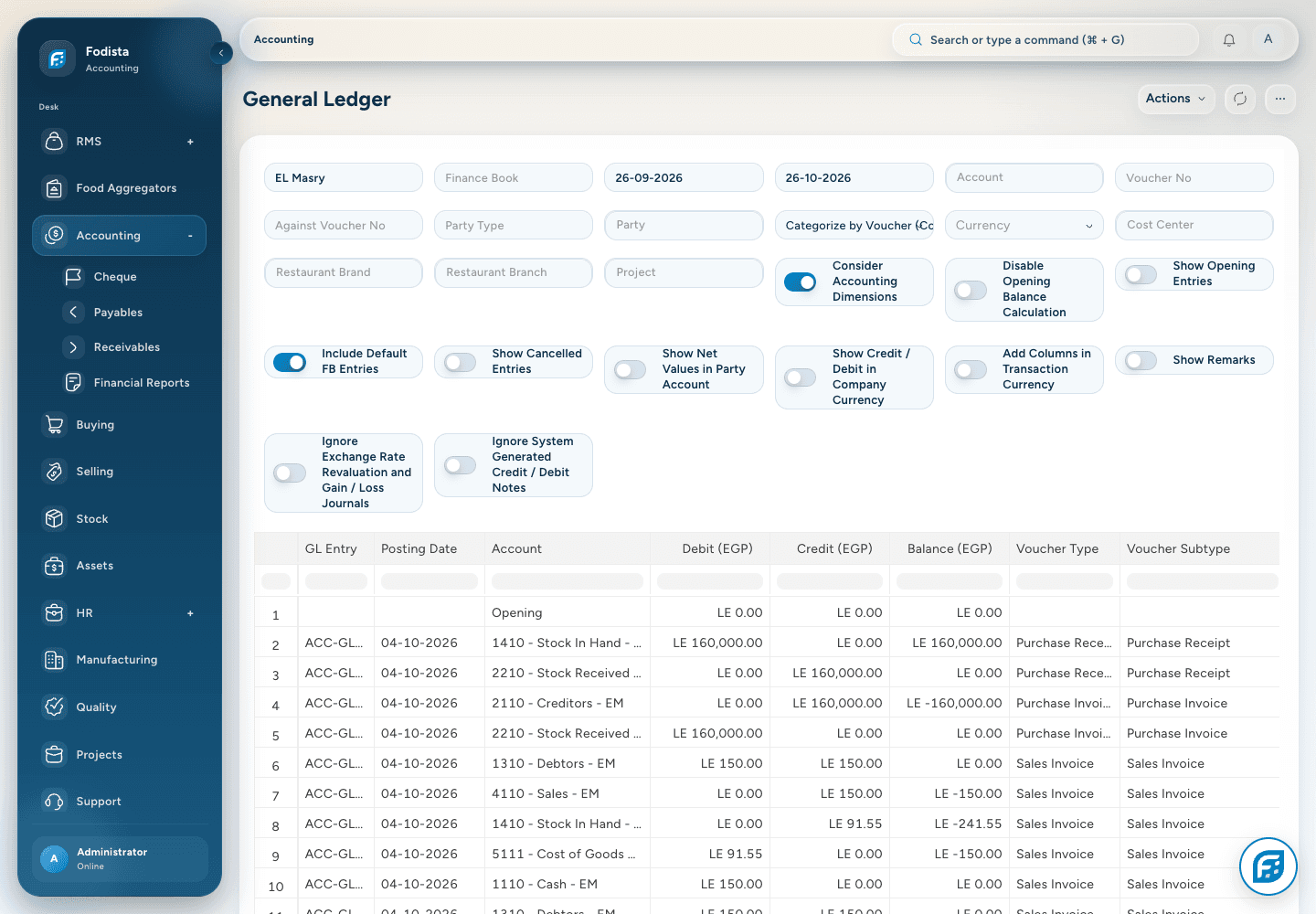Refresh the General Ledger report
Viewport: 1316px width, 914px height.
[1240, 99]
